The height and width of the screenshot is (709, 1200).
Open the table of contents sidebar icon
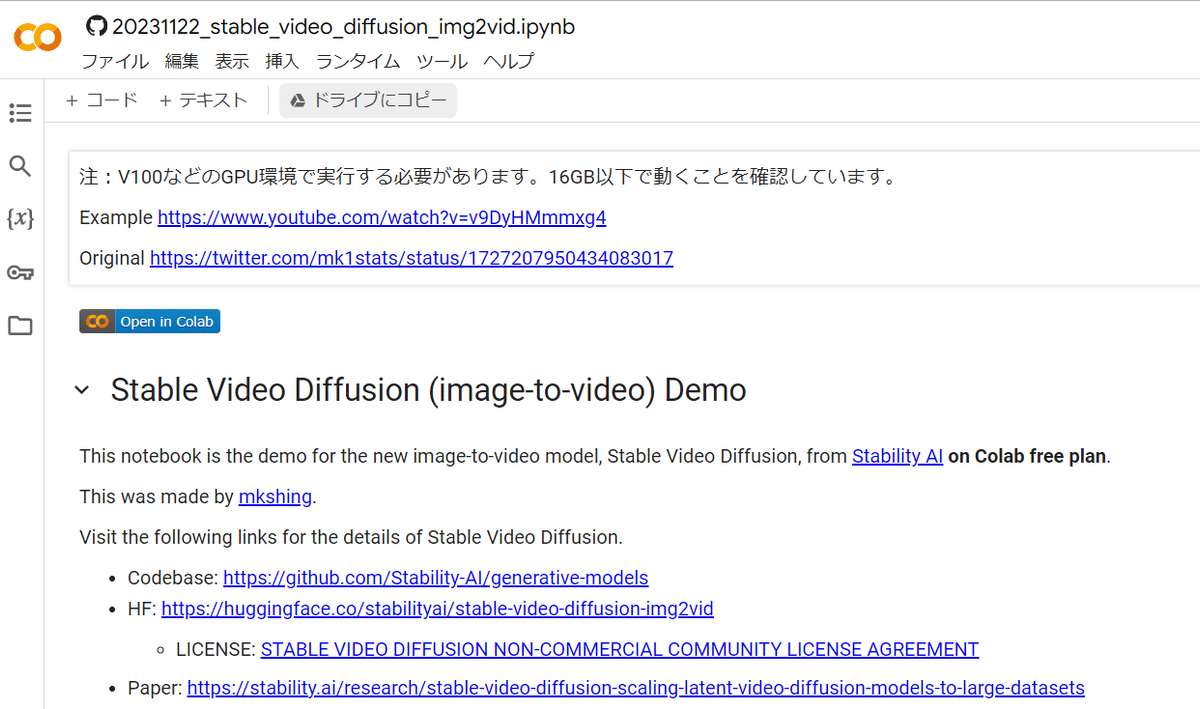(20, 113)
